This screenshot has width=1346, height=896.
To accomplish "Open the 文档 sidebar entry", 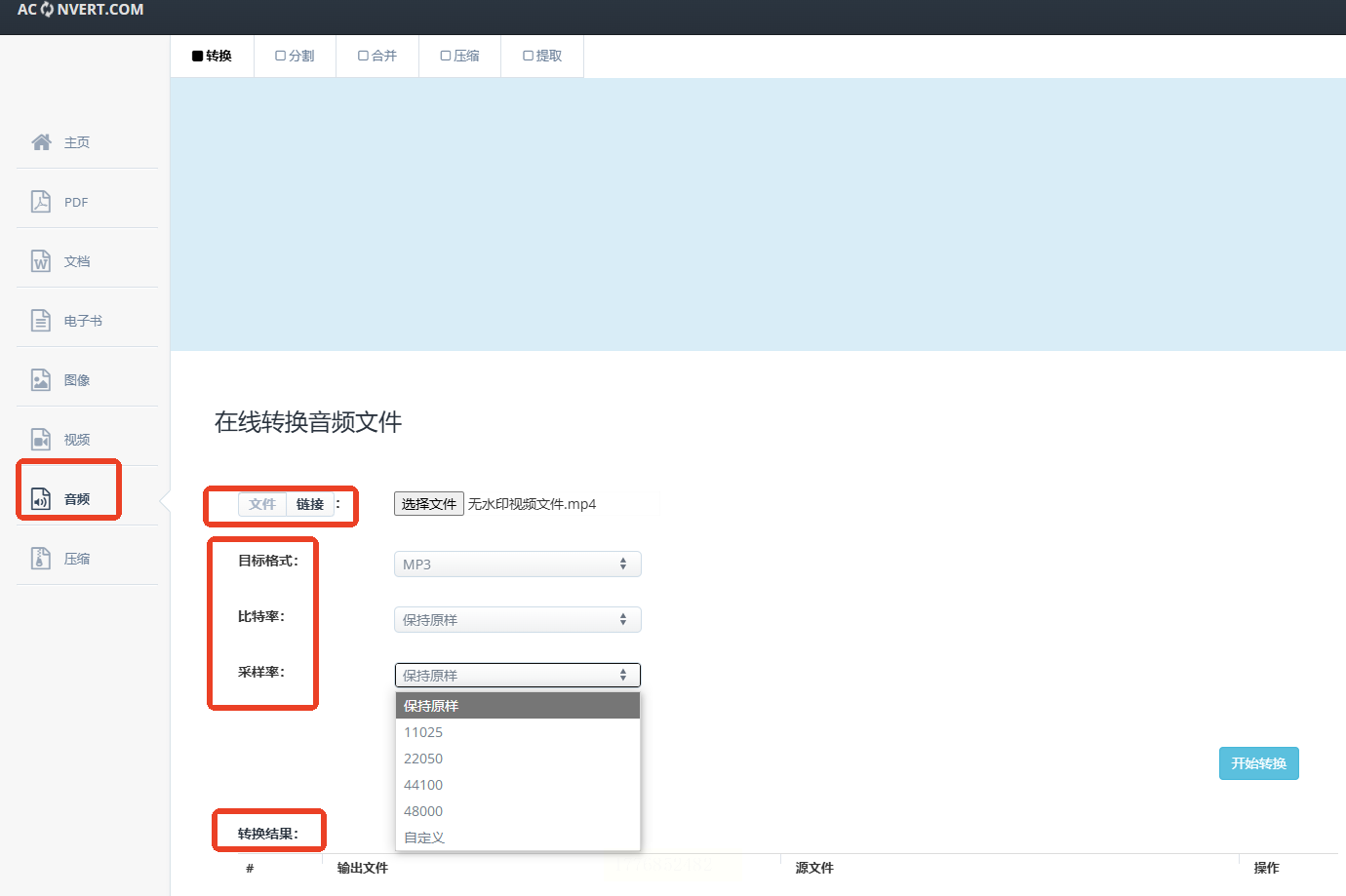I will coord(87,261).
